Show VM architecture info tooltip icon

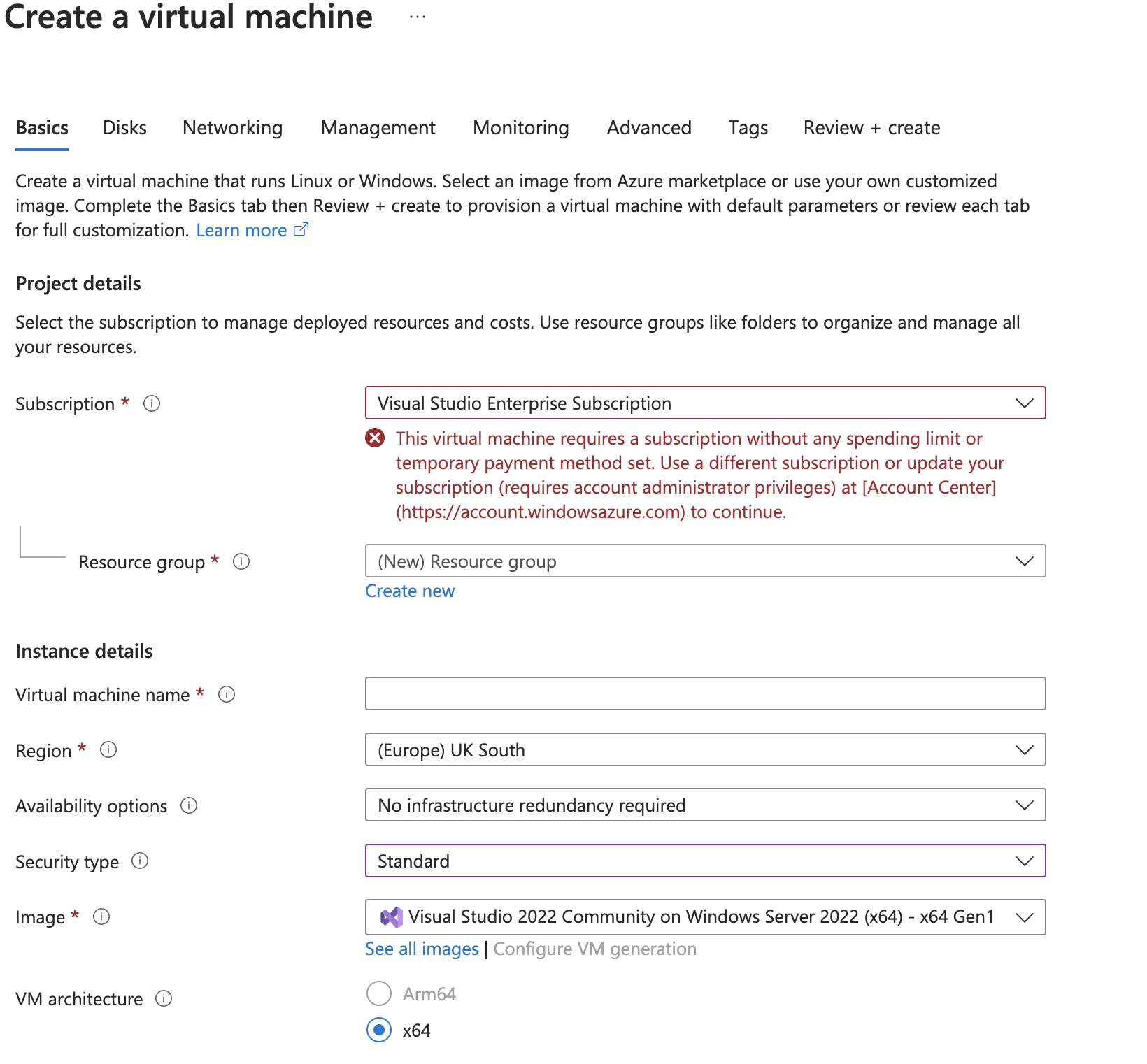164,998
